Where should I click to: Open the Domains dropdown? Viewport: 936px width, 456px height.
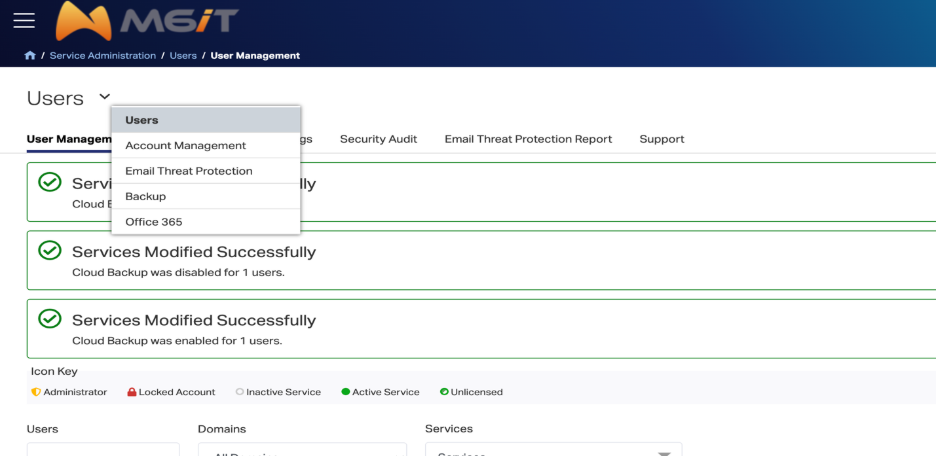point(303,449)
